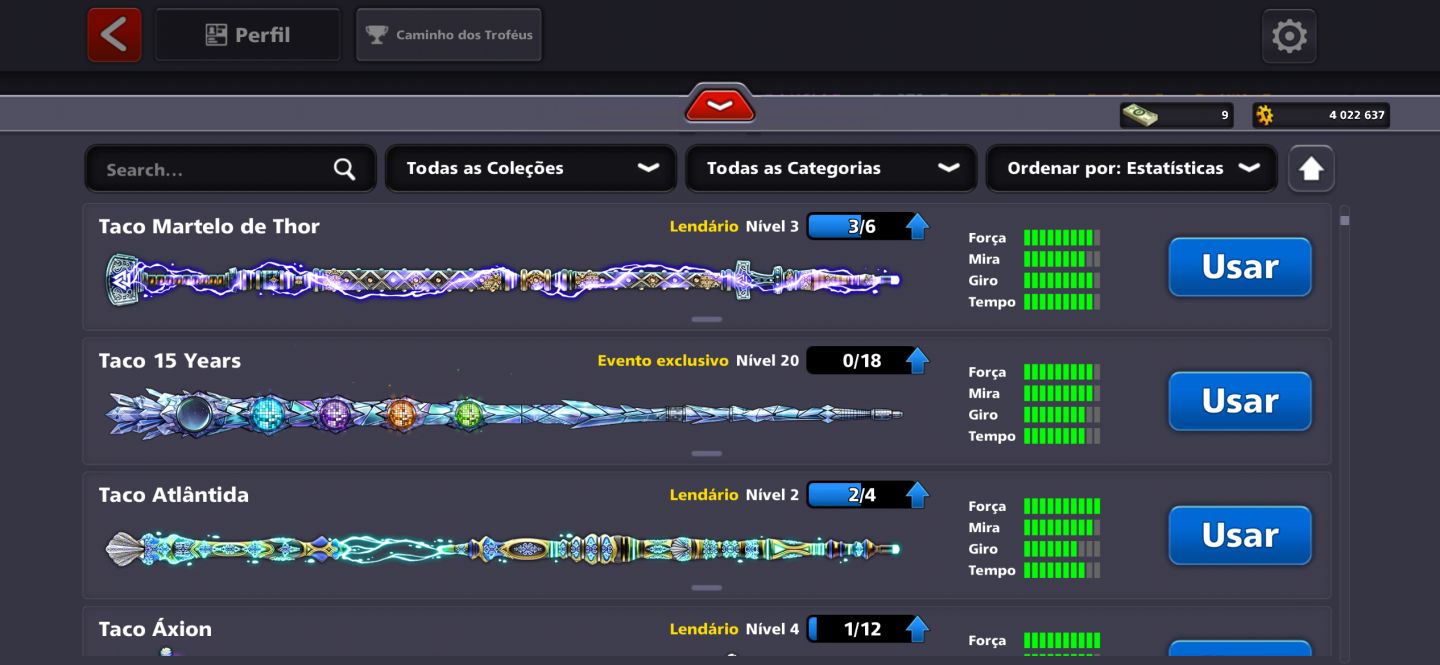Screen dimensions: 1440x665
Task: Click the 'Taco Áxion' cue name
Action: pos(155,629)
